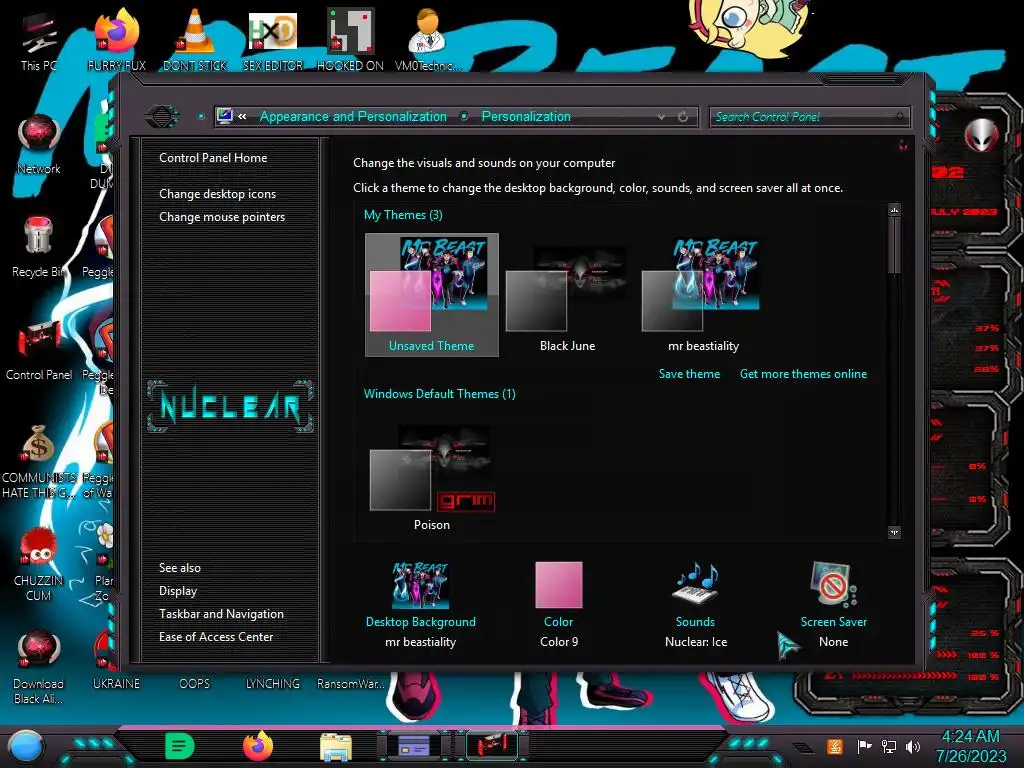Open Taskbar and Navigation link
The width and height of the screenshot is (1024, 768).
221,614
